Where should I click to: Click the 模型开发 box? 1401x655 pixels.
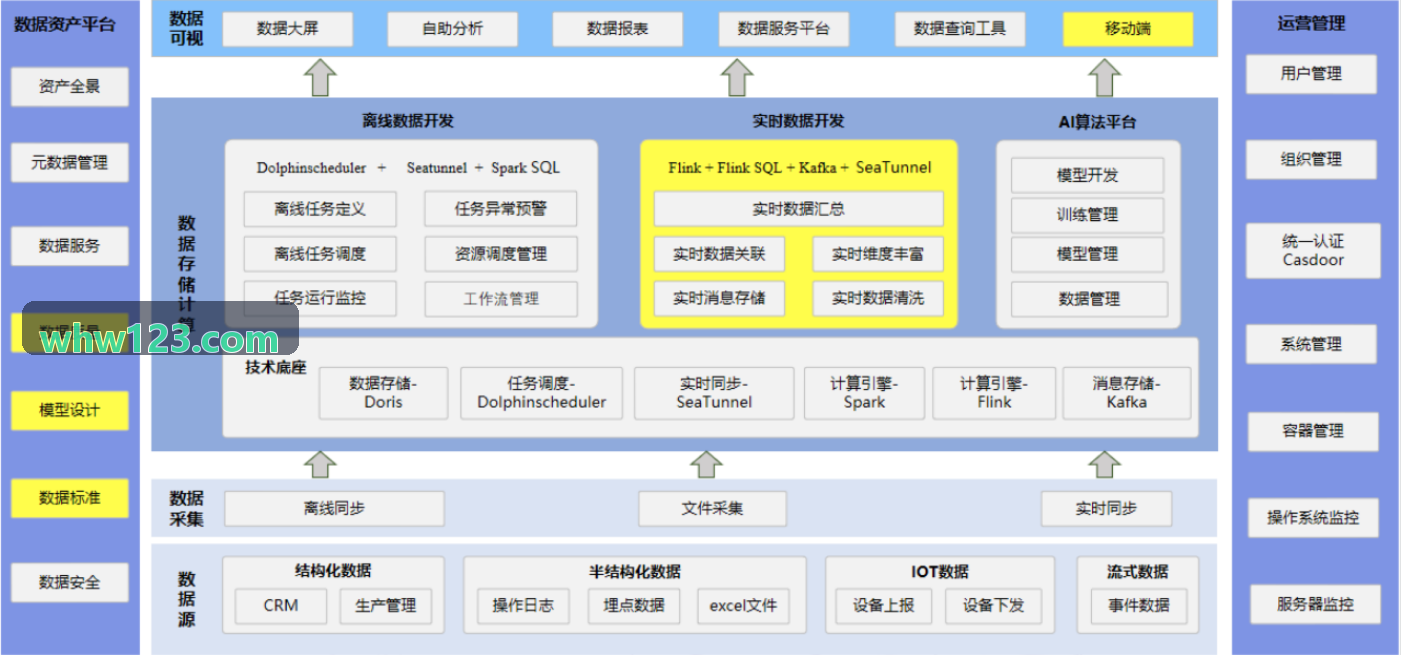[1088, 175]
